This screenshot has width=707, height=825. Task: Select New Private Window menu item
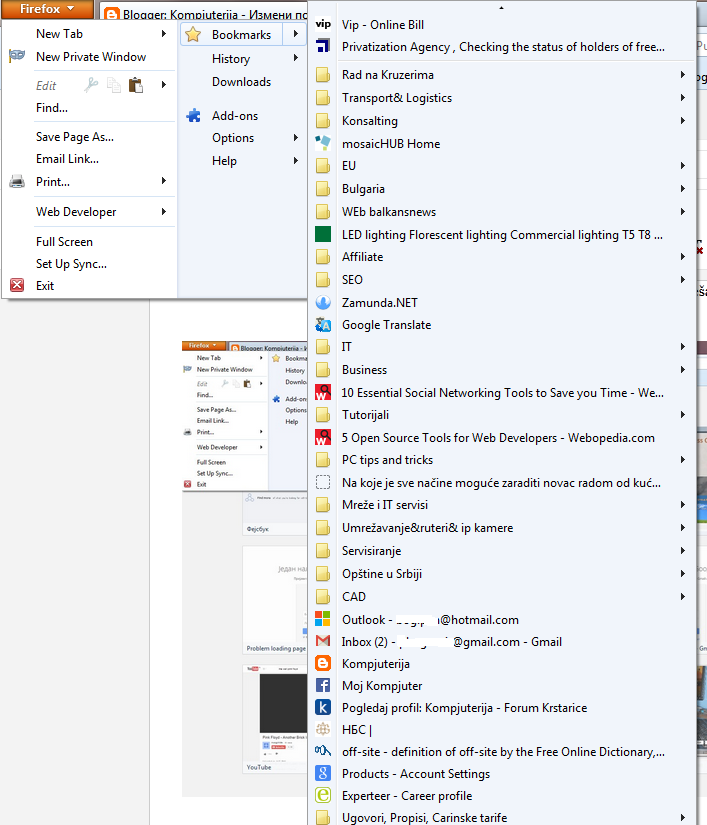pos(89,56)
